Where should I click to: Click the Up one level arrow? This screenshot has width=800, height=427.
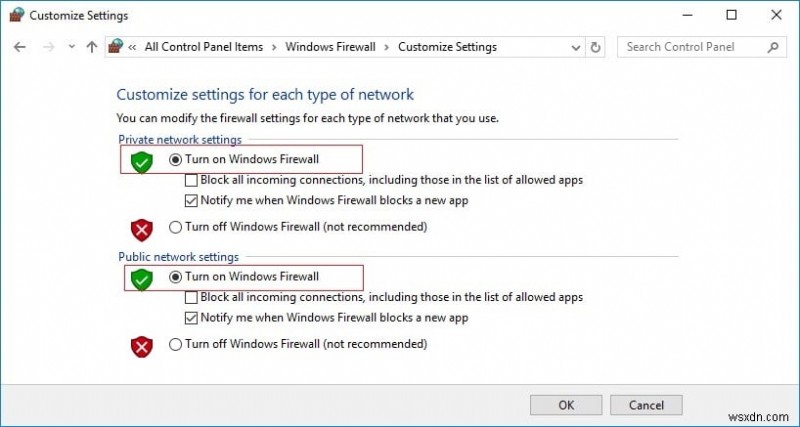[x=92, y=47]
